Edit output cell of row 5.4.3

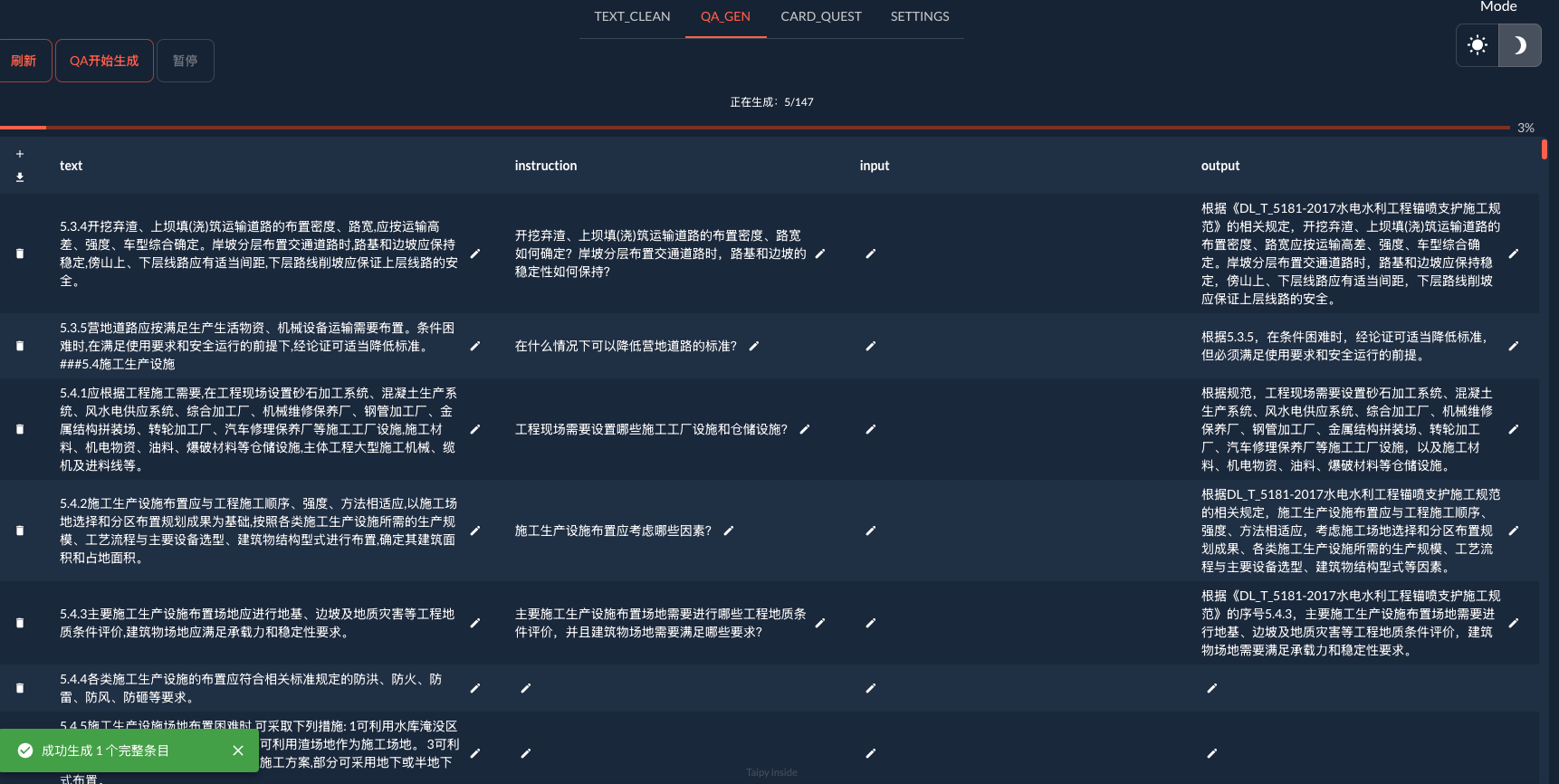pos(1513,623)
